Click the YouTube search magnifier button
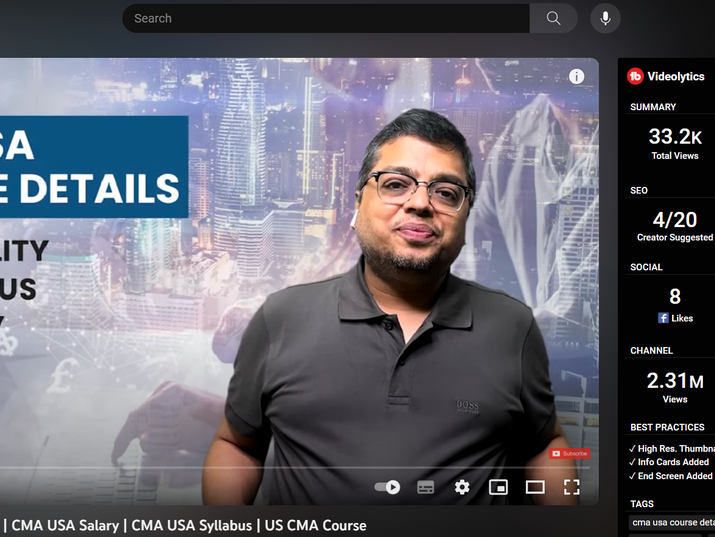This screenshot has width=715, height=537. coord(553,18)
